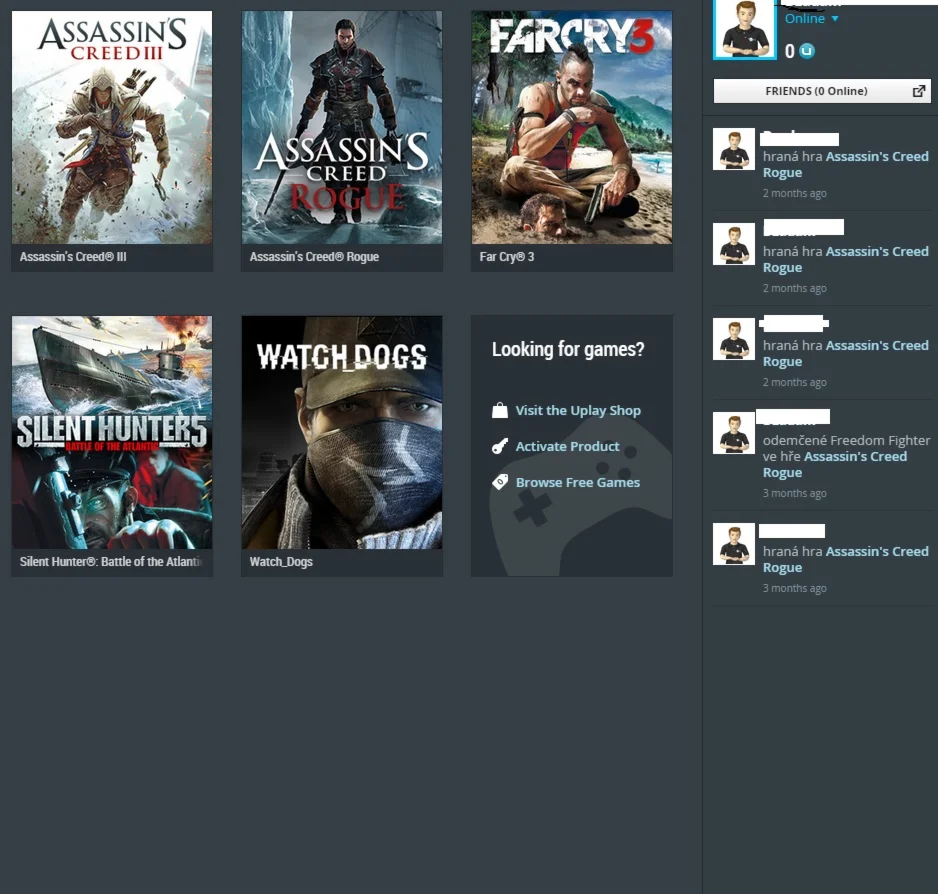Open the Assassin's Creed Rogue game tile
Viewport: 938px width, 894px height.
pyautogui.click(x=341, y=127)
